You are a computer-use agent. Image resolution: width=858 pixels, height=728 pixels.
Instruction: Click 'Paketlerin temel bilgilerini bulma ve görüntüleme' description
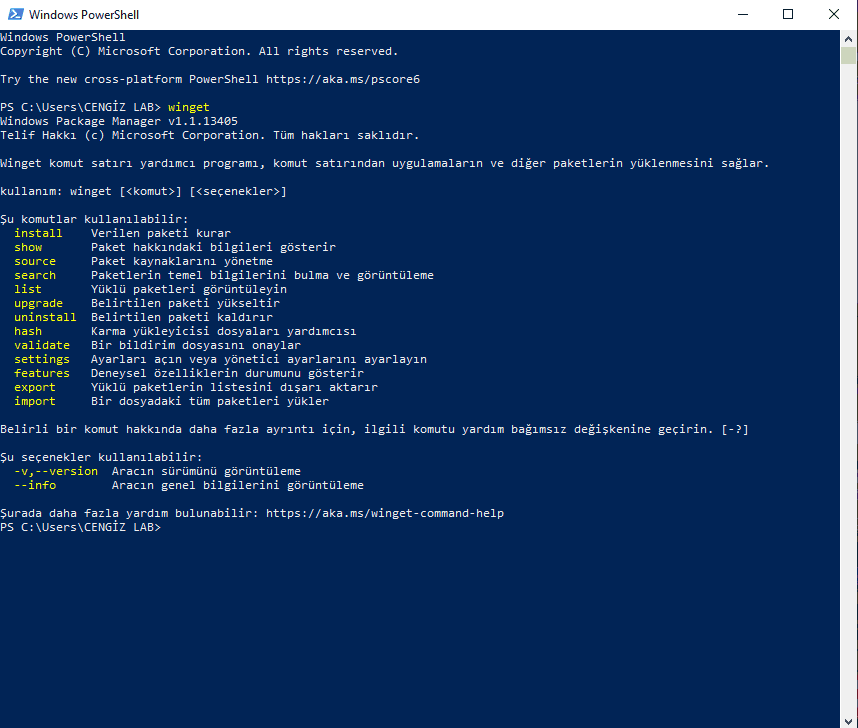(x=262, y=275)
